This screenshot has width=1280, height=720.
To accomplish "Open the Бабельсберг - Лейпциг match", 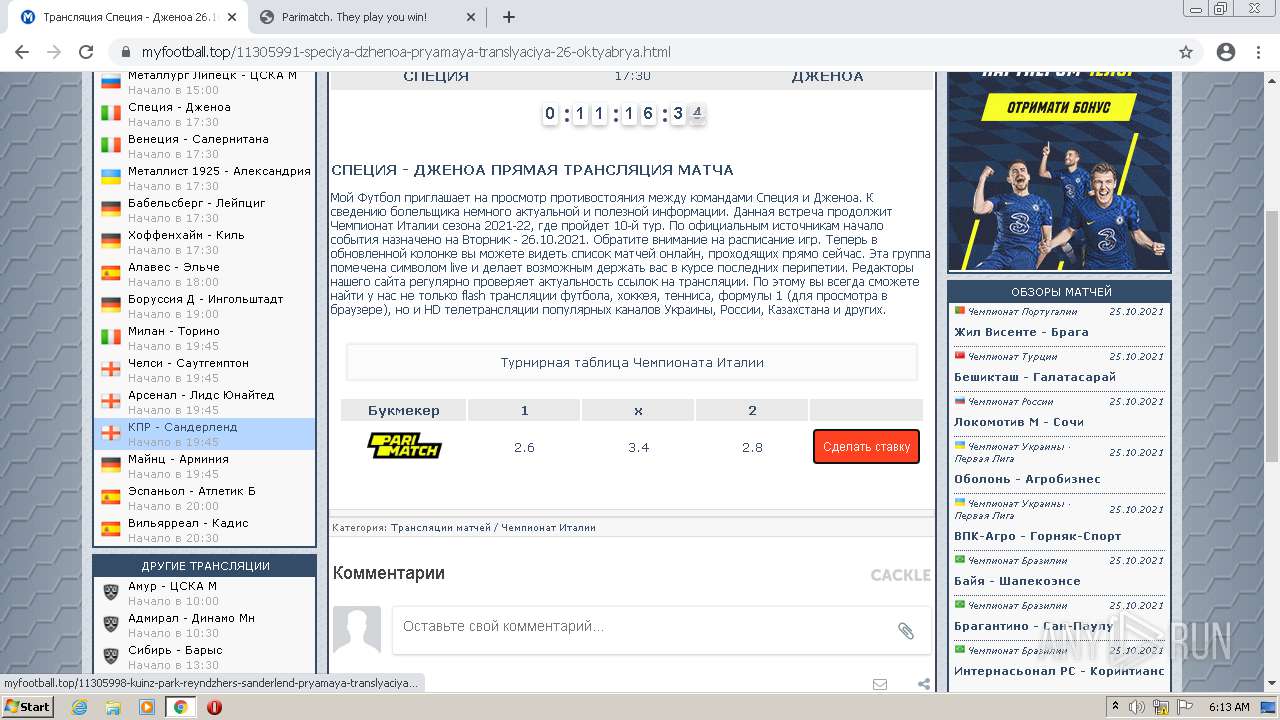I will pos(197,203).
